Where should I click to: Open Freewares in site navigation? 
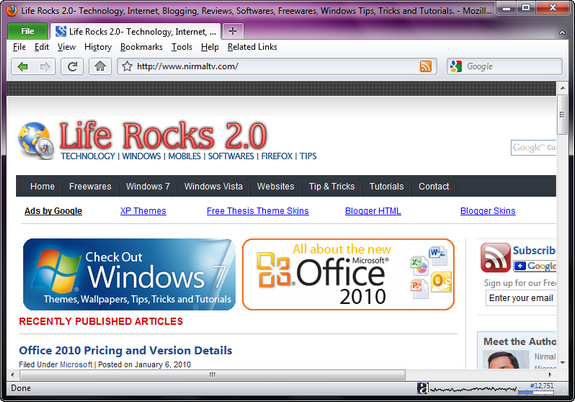(x=90, y=186)
